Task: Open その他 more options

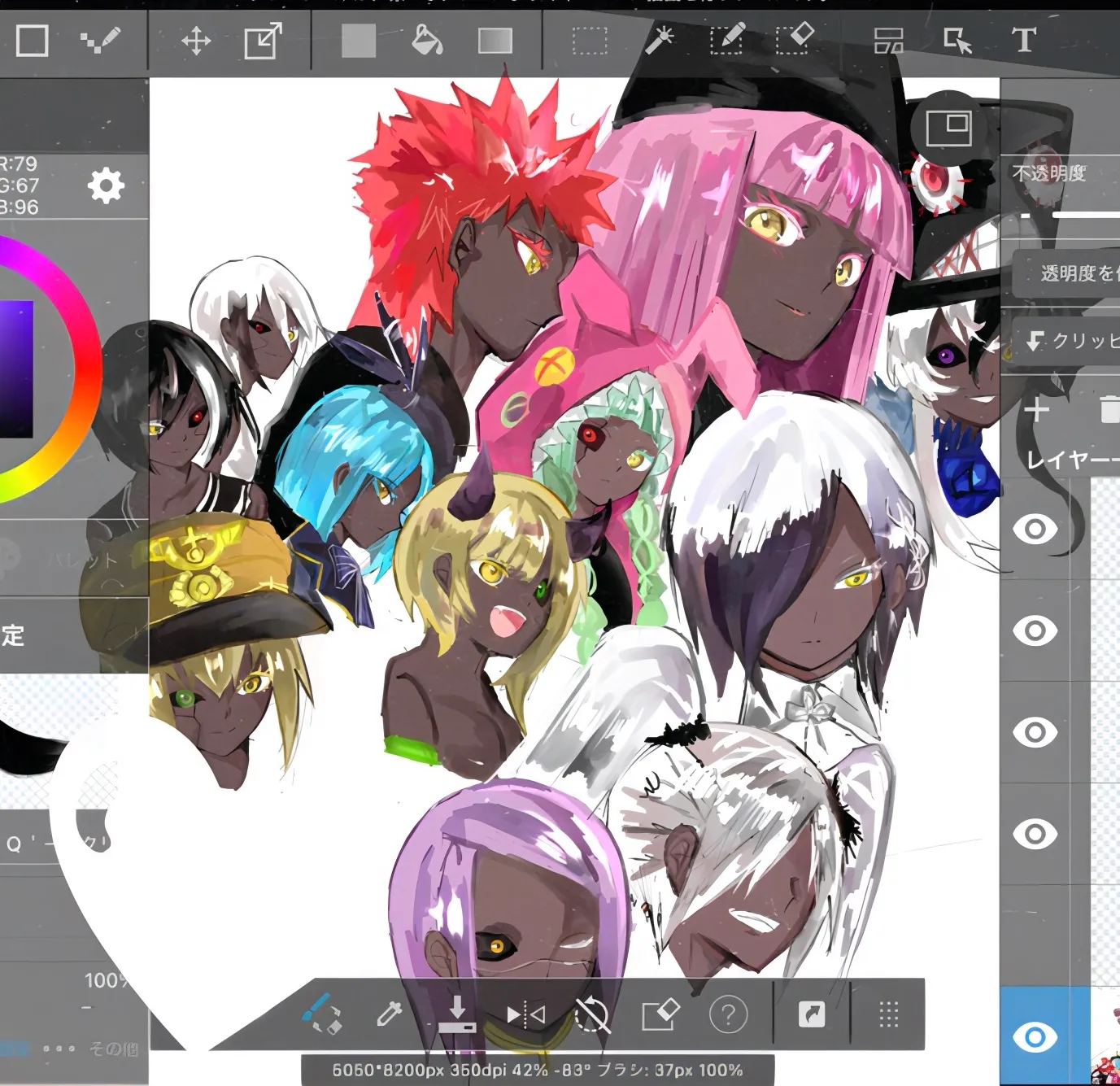Action: 114,1049
